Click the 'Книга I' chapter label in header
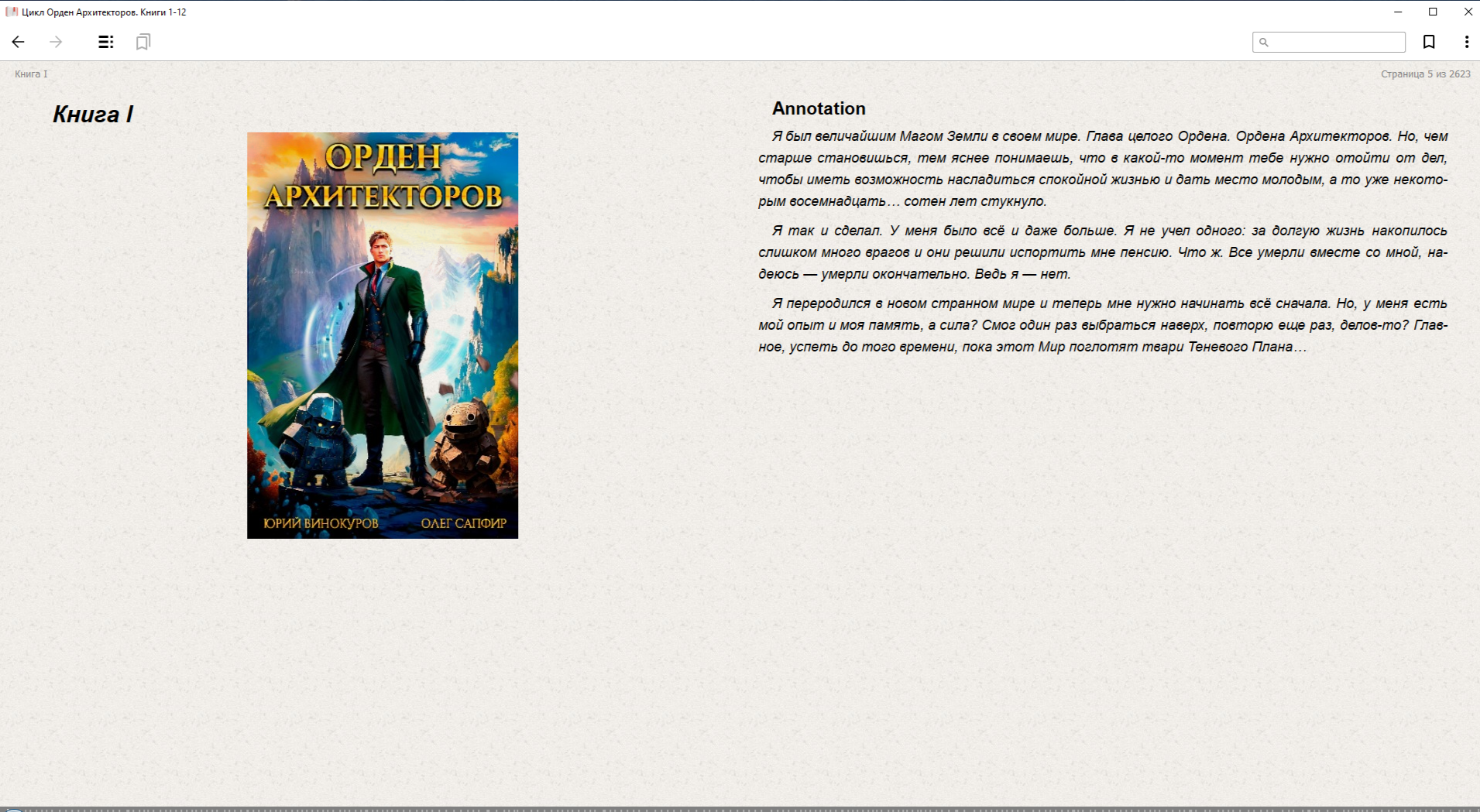 [x=31, y=74]
